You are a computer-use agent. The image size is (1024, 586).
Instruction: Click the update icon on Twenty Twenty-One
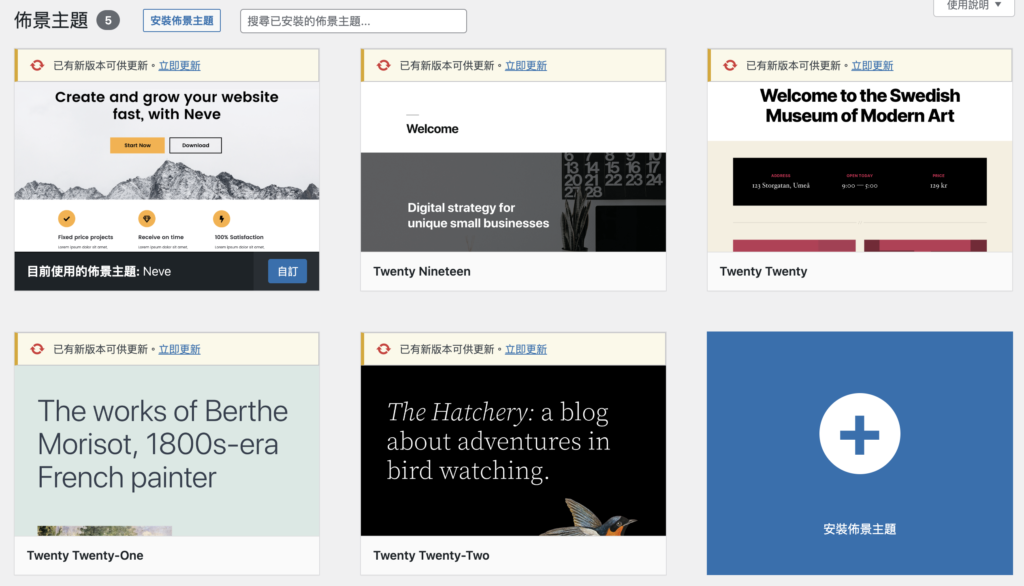tap(37, 349)
